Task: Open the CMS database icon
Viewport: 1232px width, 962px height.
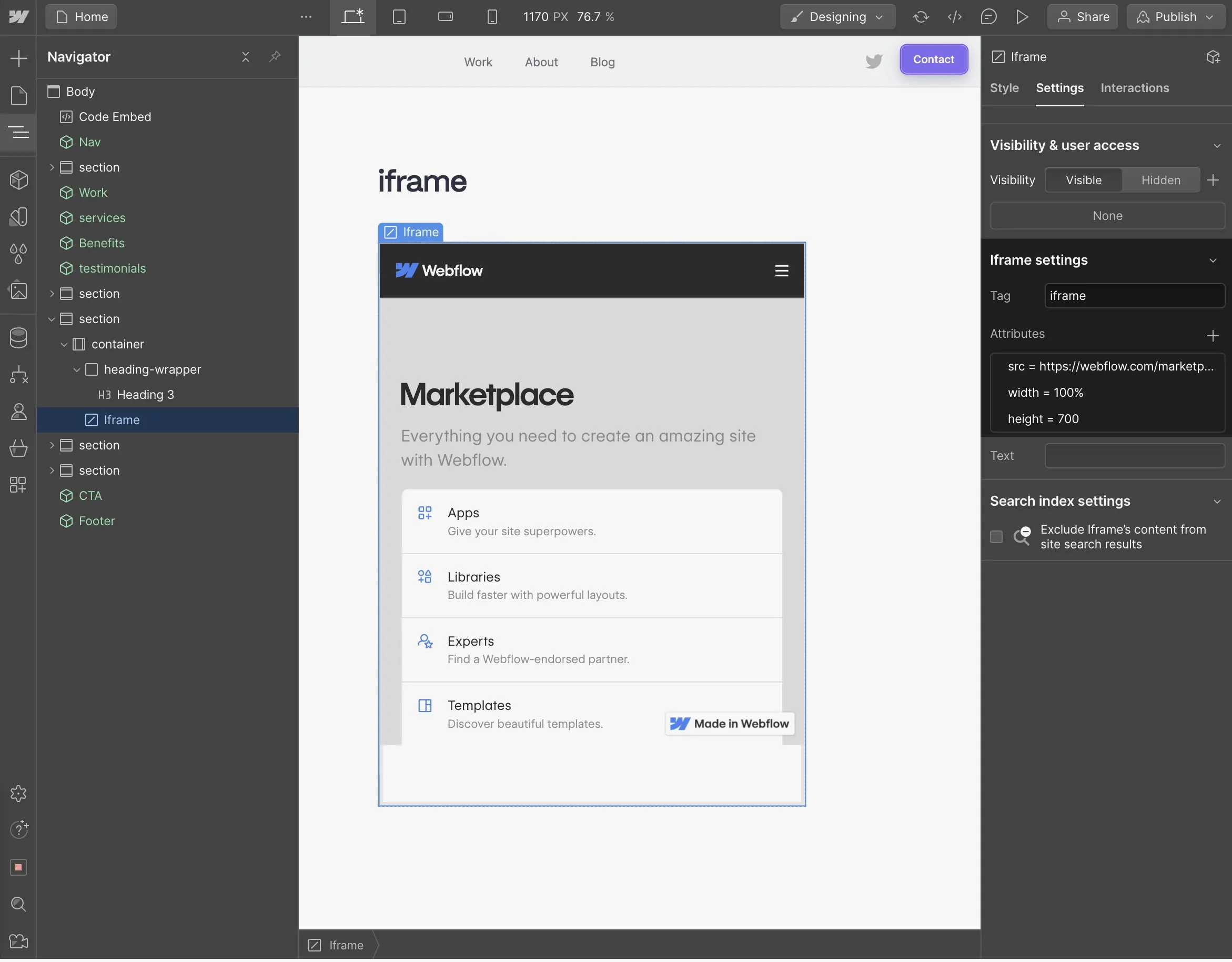Action: point(18,338)
